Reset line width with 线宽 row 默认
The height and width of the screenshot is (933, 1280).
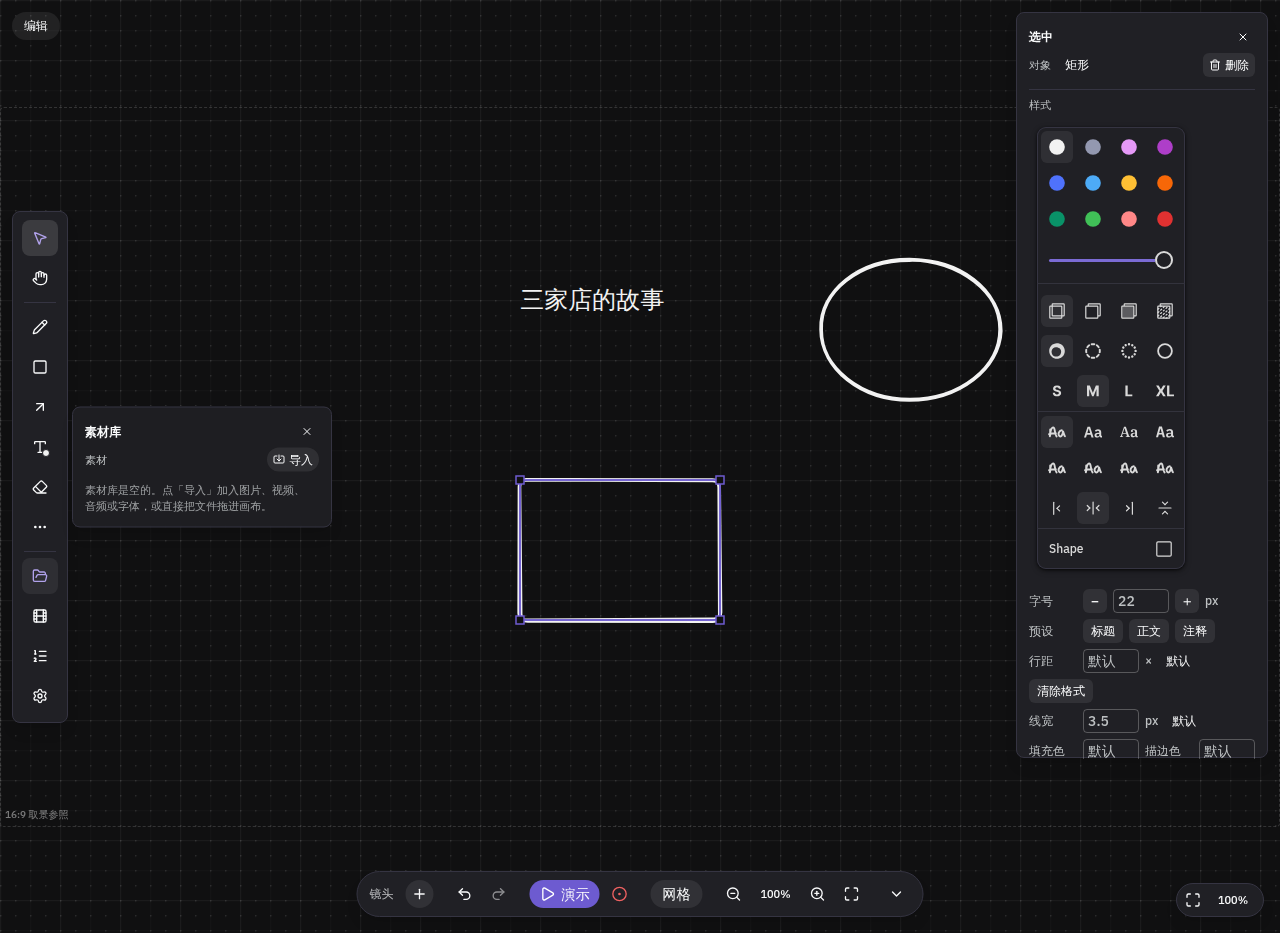[x=1184, y=721]
